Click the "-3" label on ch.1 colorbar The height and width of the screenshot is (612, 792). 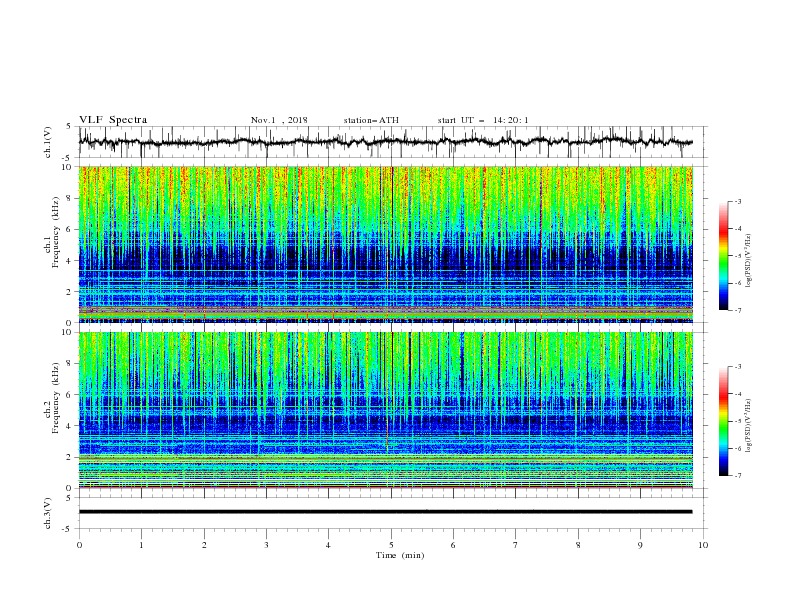pos(737,201)
